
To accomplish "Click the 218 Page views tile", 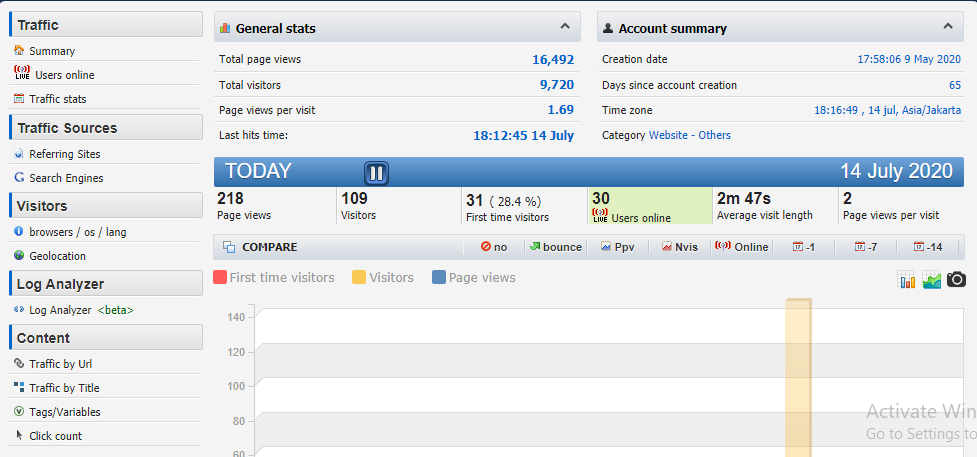I will point(275,206).
